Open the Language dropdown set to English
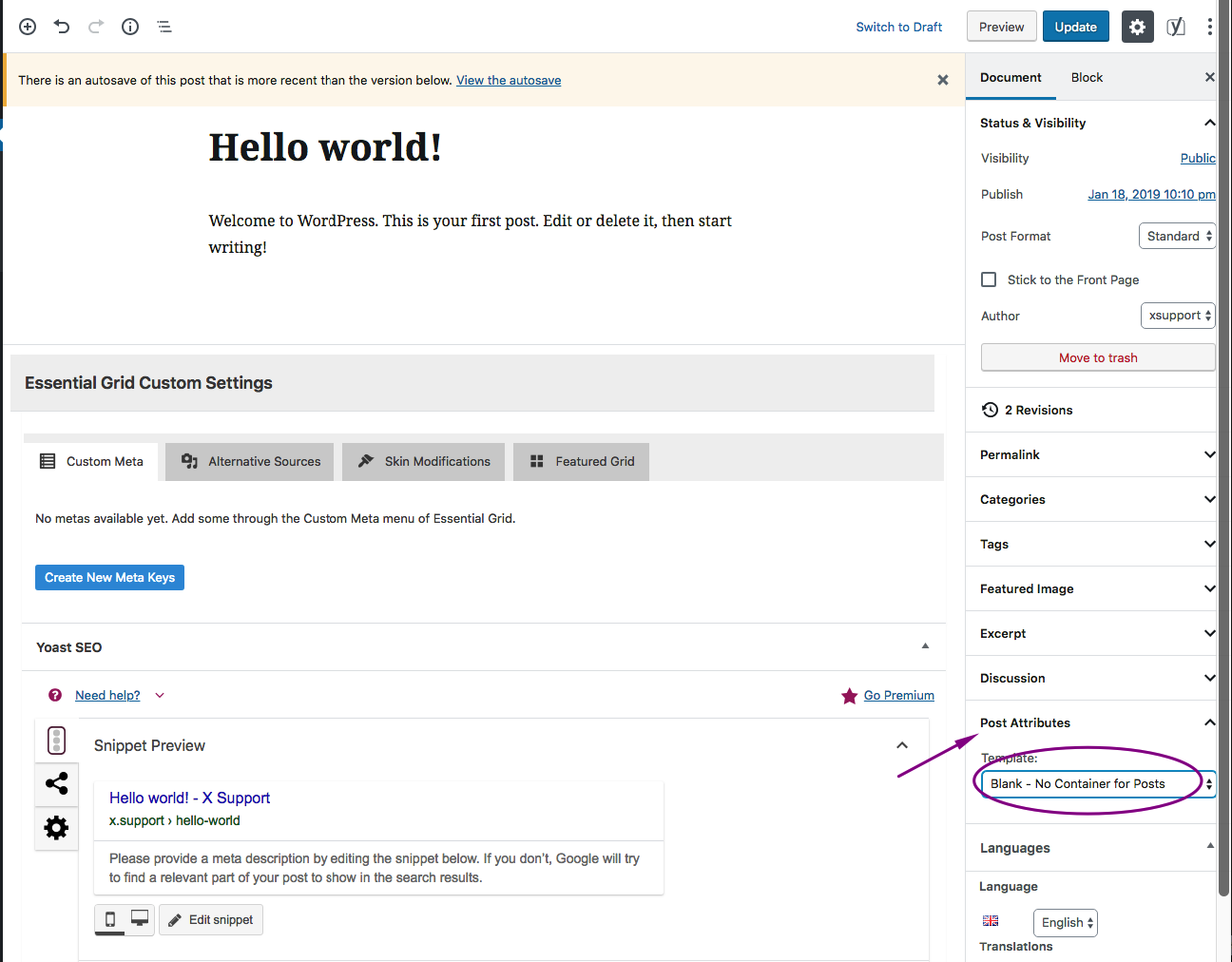The height and width of the screenshot is (962, 1232). pos(1066,922)
